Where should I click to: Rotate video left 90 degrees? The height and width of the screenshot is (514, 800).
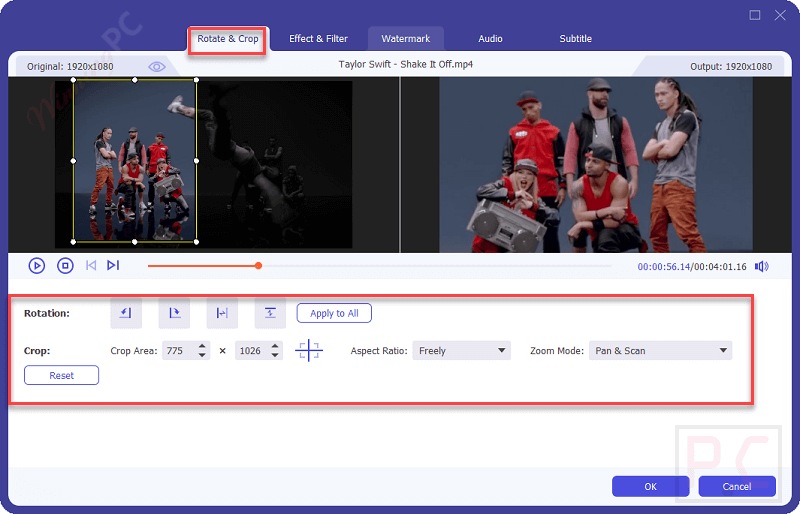click(x=126, y=313)
